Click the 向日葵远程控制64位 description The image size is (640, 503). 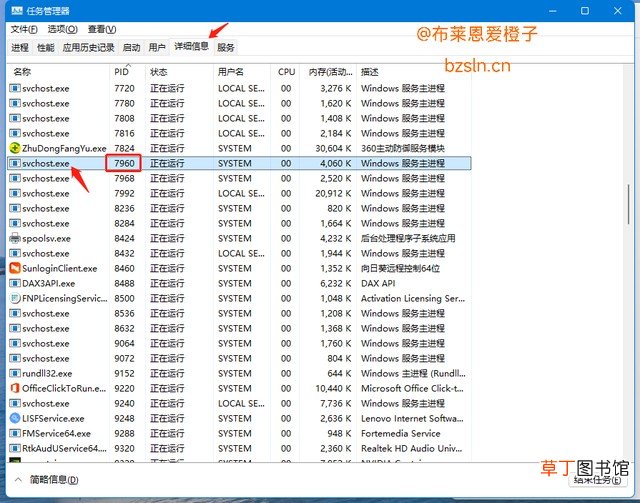(400, 268)
